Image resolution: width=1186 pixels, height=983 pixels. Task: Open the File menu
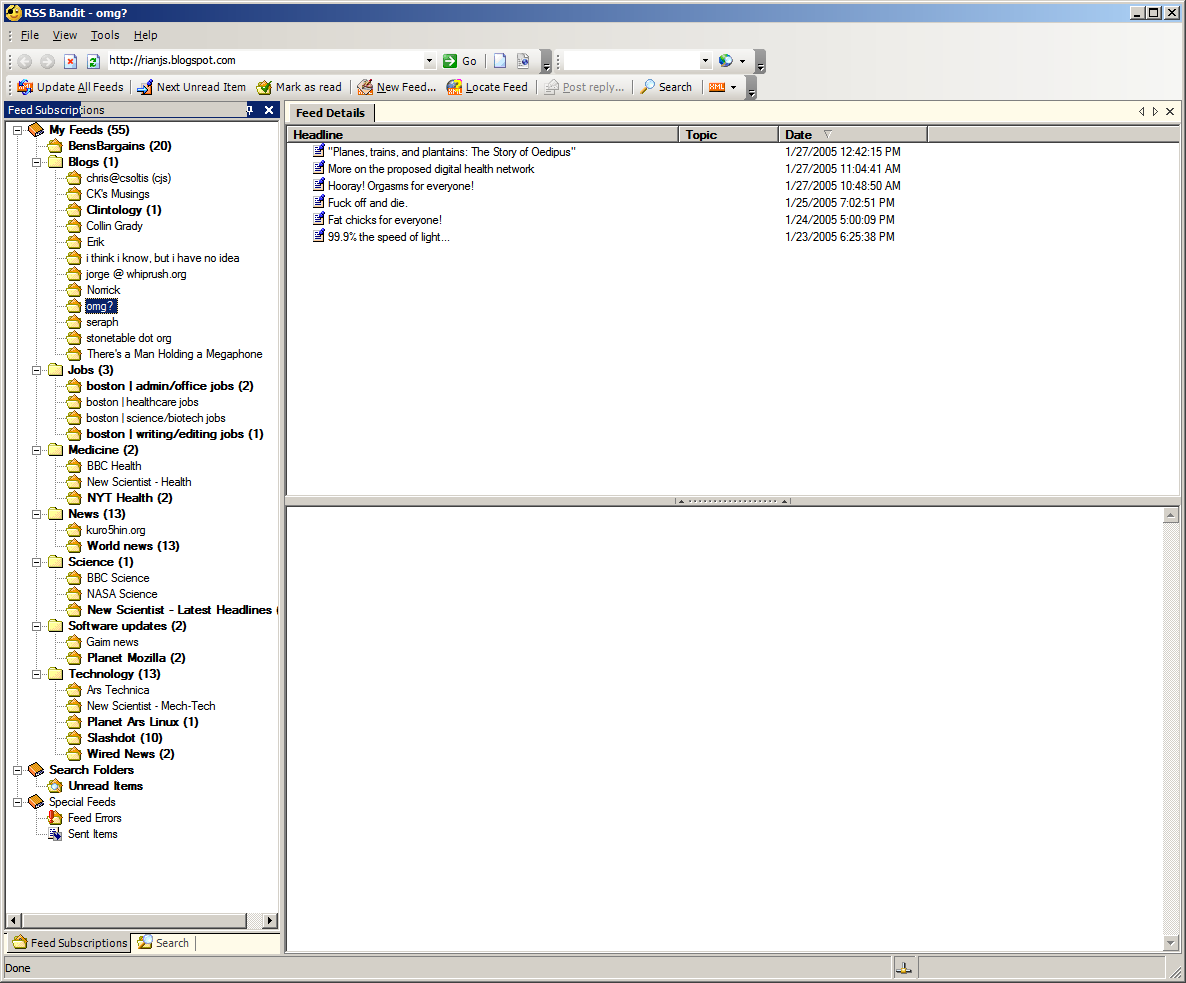(x=30, y=35)
